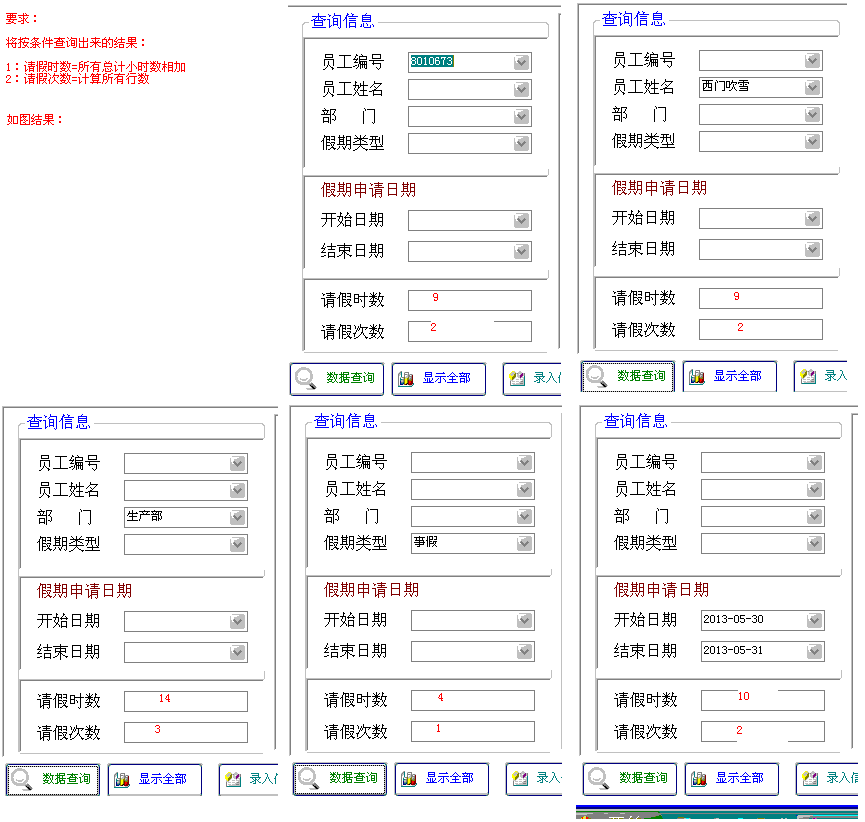This screenshot has height=822, width=865.
Task: Open empty 员工姓名 dropdown in the 8010673 panel
Action: click(521, 89)
